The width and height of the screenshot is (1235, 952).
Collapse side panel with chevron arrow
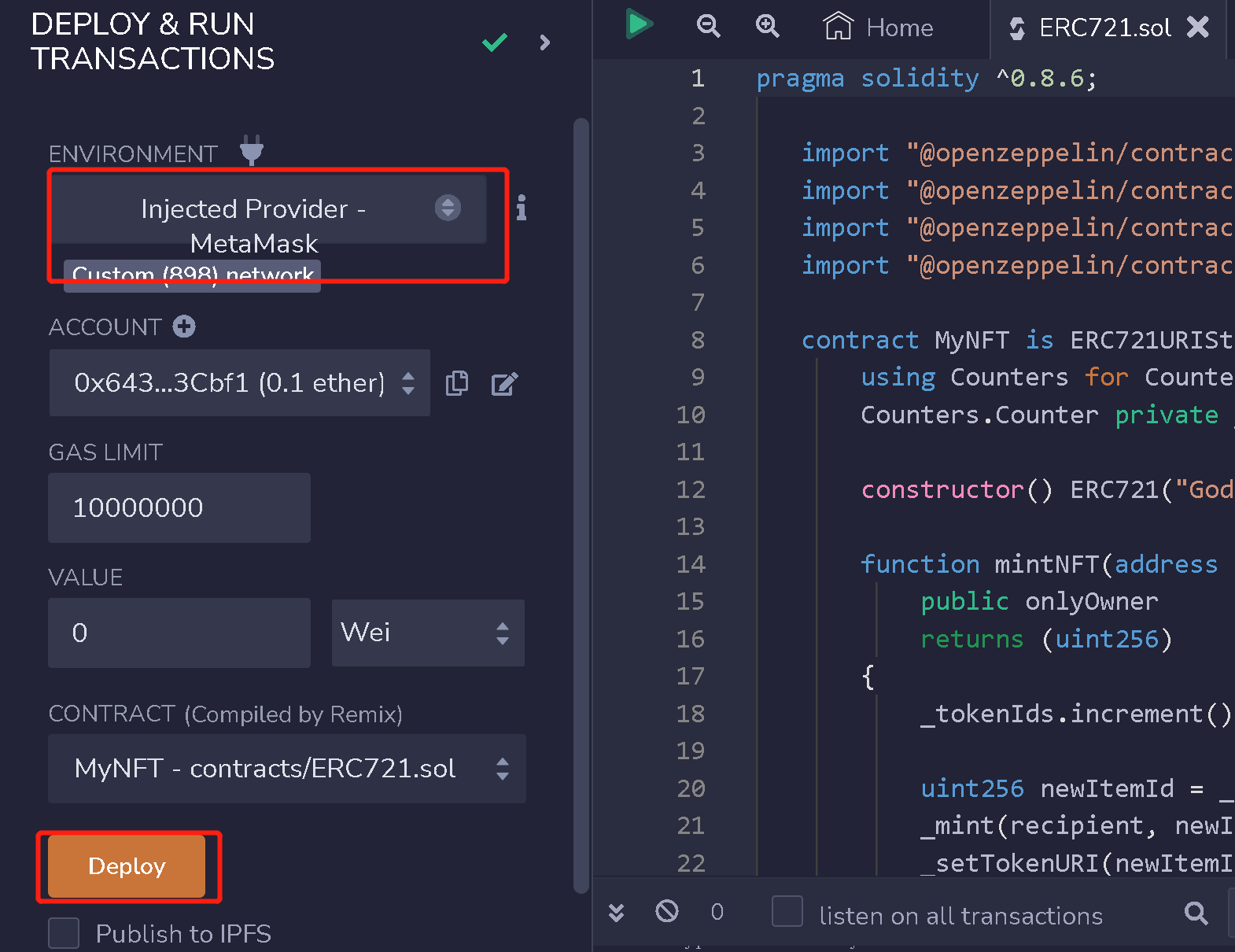point(545,42)
